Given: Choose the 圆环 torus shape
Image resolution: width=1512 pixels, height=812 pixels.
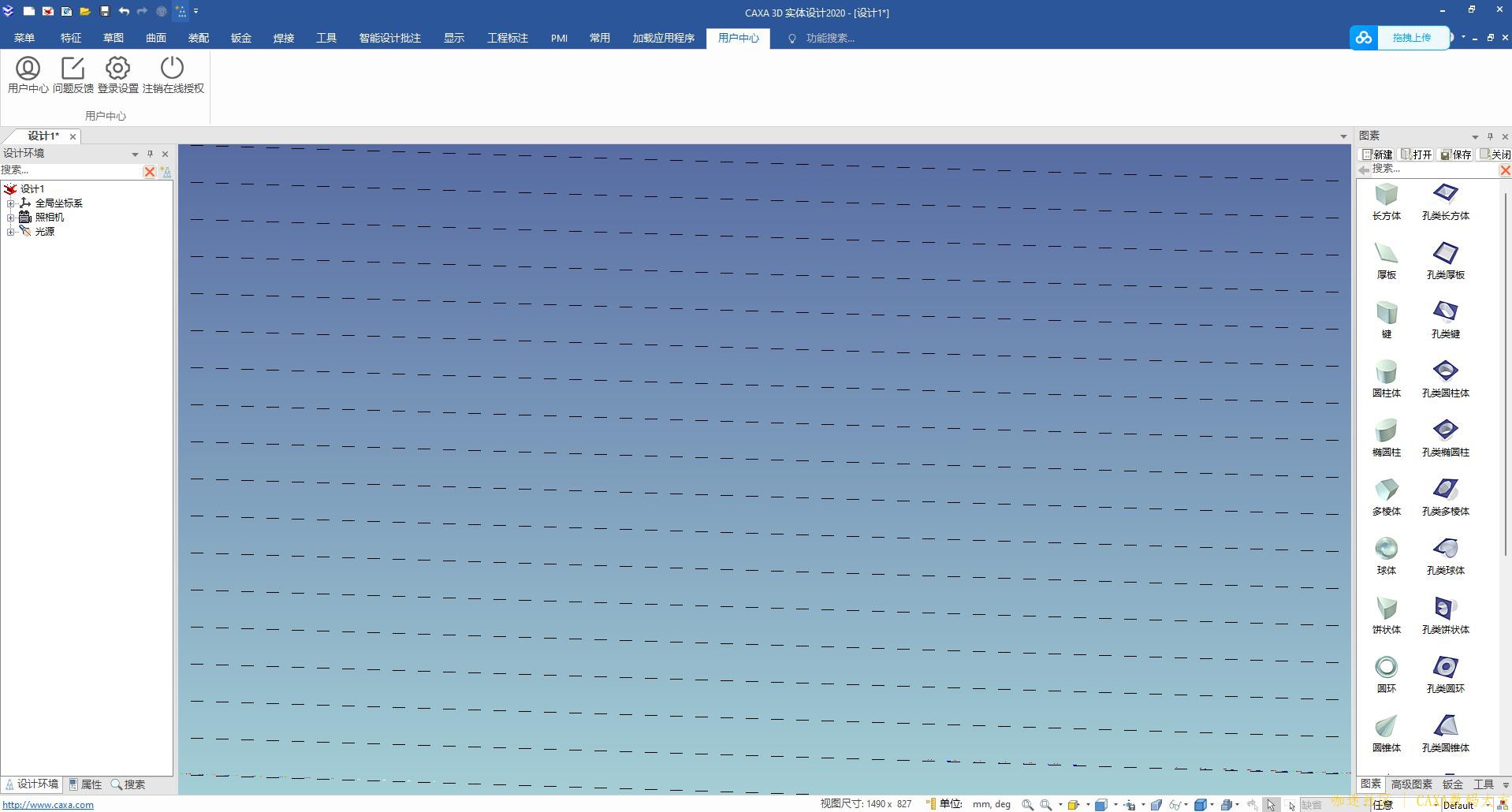Looking at the screenshot, I should (x=1386, y=668).
